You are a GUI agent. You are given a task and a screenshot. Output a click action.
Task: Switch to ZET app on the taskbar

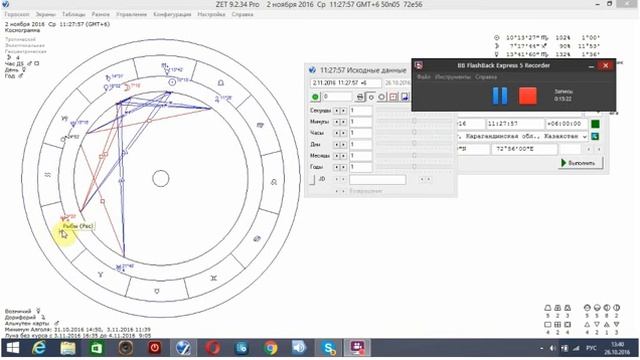click(184, 348)
